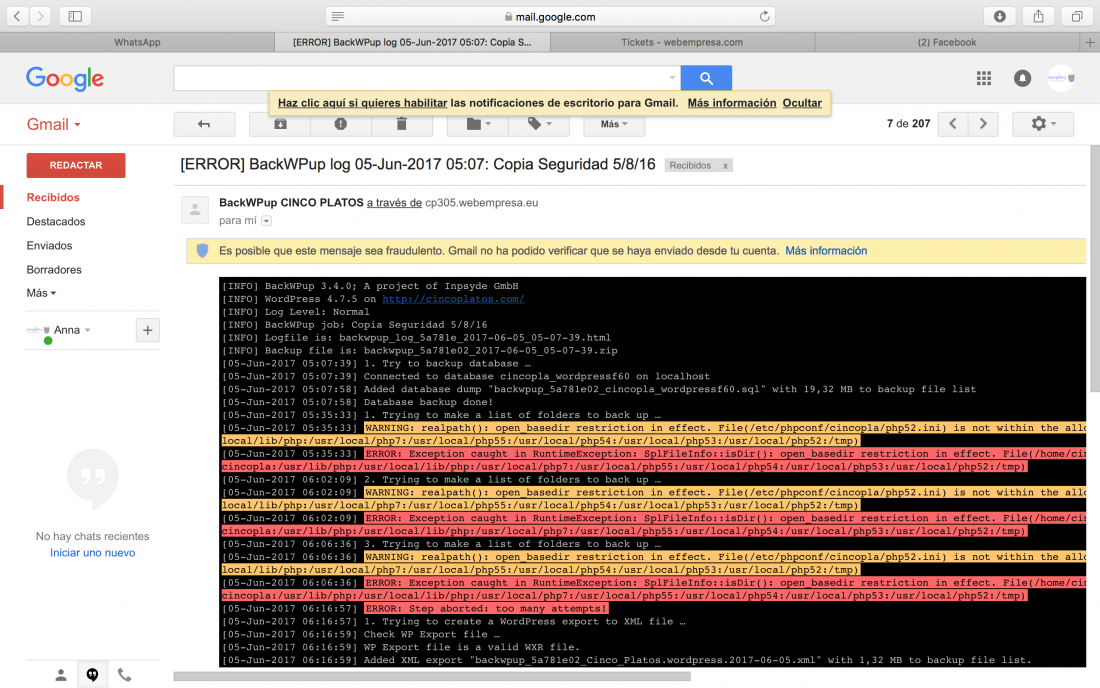
Task: Open Google notifications bell
Action: [x=1022, y=78]
